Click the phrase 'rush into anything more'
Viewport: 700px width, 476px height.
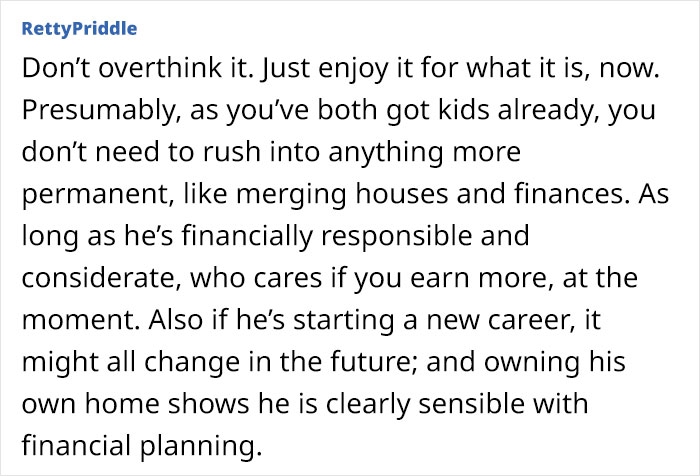tap(362, 152)
